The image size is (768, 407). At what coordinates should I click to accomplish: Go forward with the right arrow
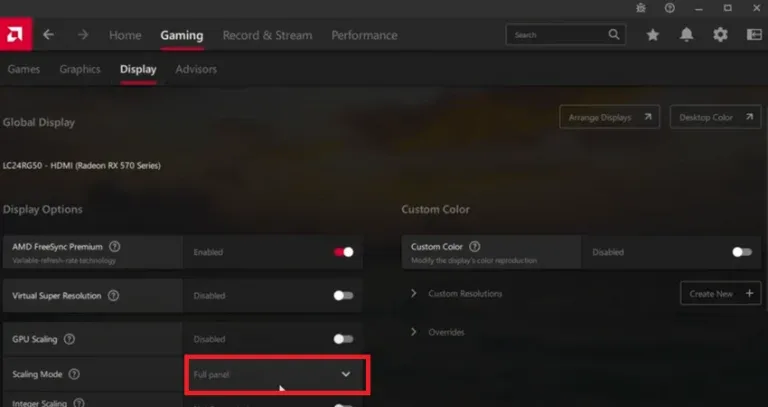83,35
